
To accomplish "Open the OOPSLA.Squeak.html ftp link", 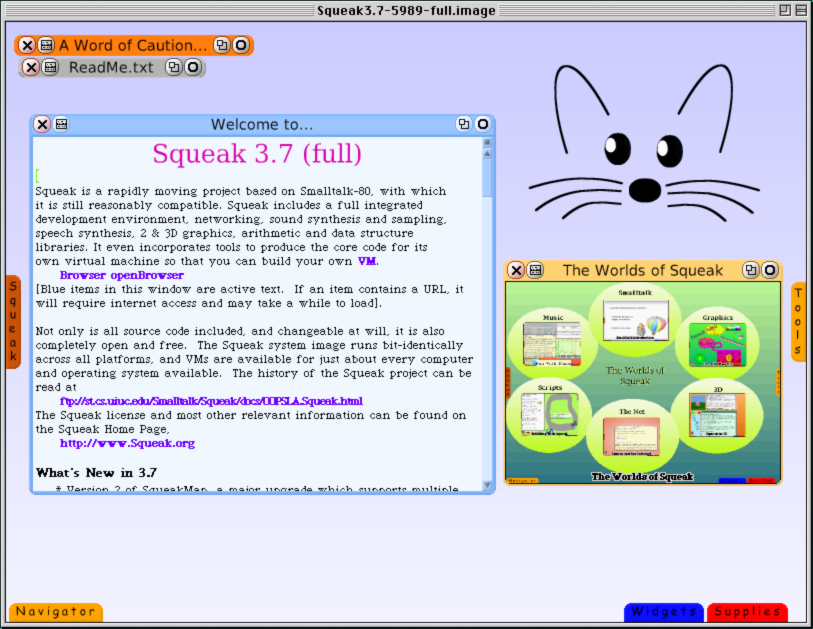I will click(x=211, y=401).
